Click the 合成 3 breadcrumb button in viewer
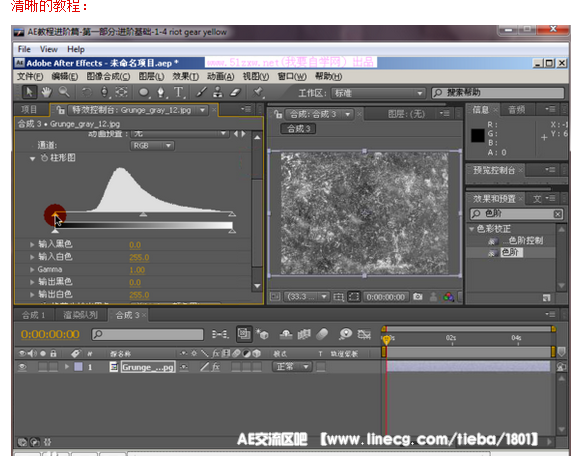Image resolution: width=573 pixels, height=456 pixels. tap(298, 129)
